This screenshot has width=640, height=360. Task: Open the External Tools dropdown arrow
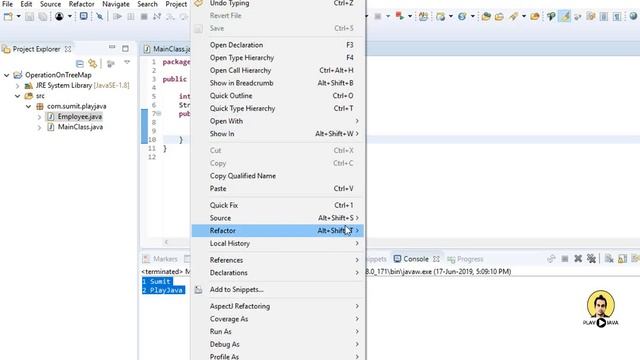(410, 17)
